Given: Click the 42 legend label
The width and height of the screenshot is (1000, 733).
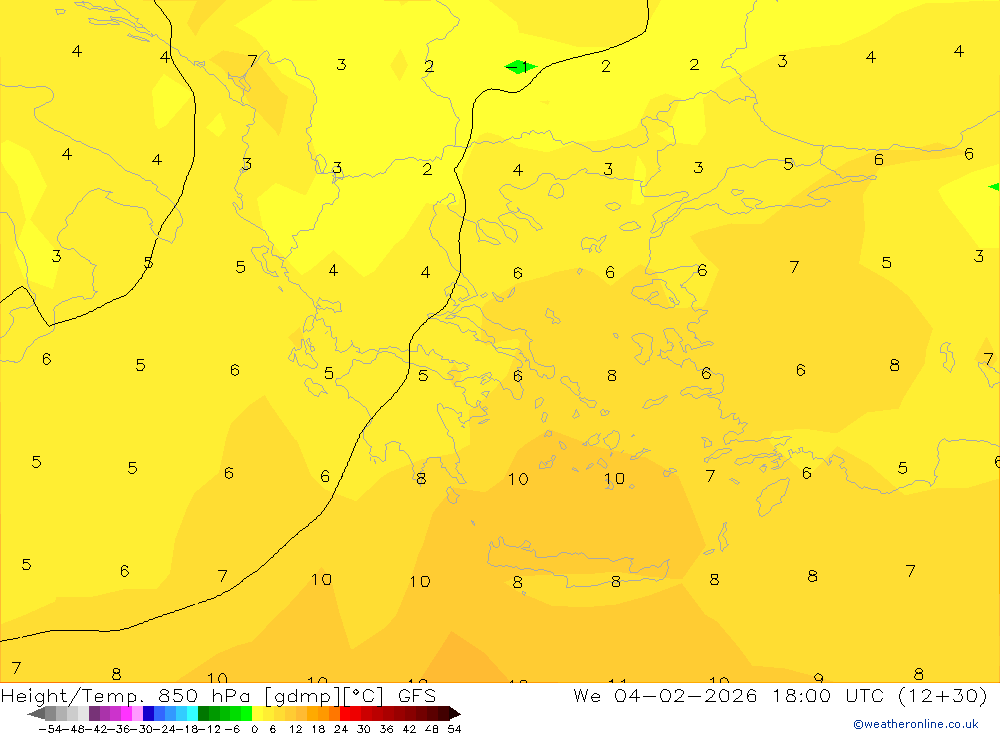Looking at the screenshot, I should pyautogui.click(x=409, y=729).
